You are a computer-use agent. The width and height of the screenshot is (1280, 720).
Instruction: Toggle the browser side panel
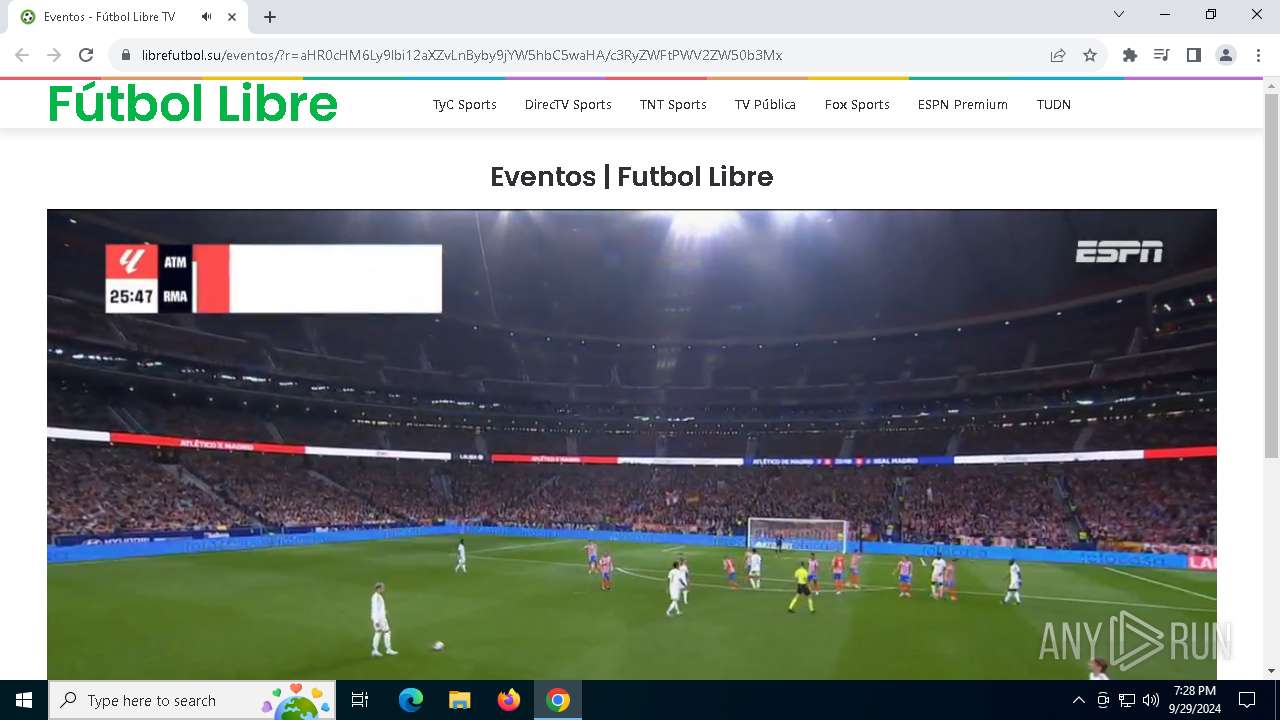click(1194, 55)
